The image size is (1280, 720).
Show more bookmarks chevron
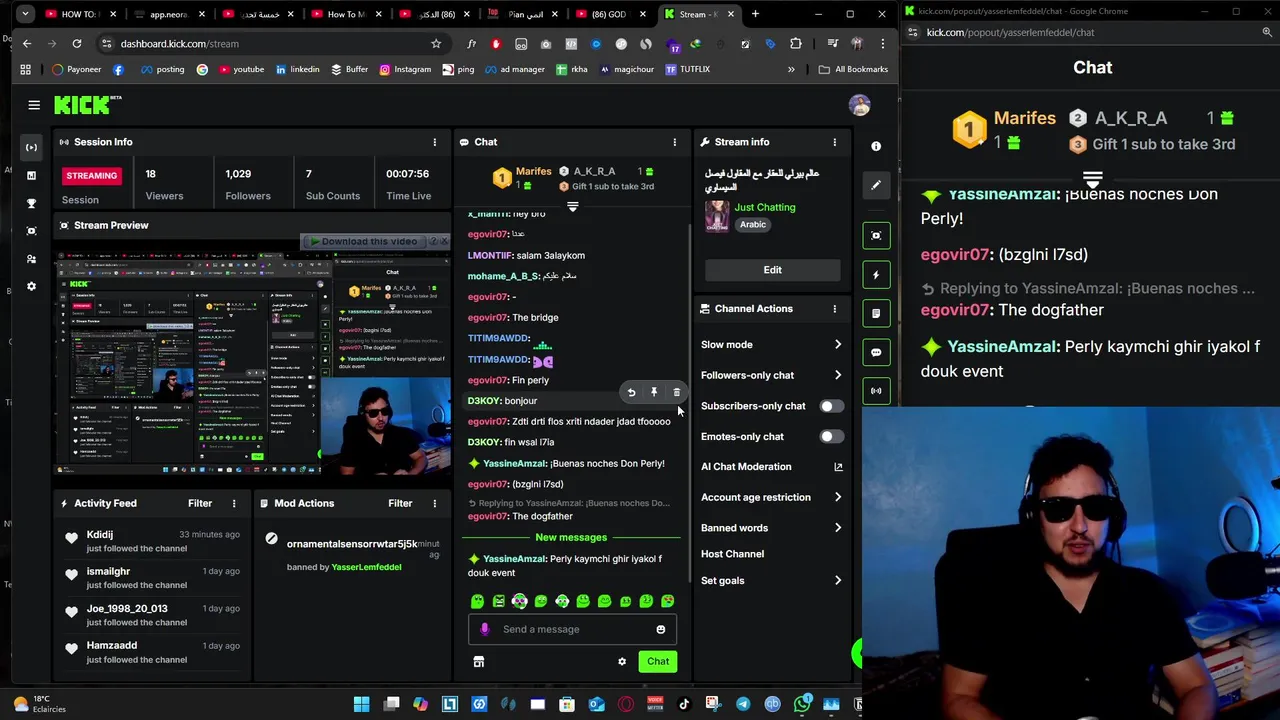pos(791,70)
